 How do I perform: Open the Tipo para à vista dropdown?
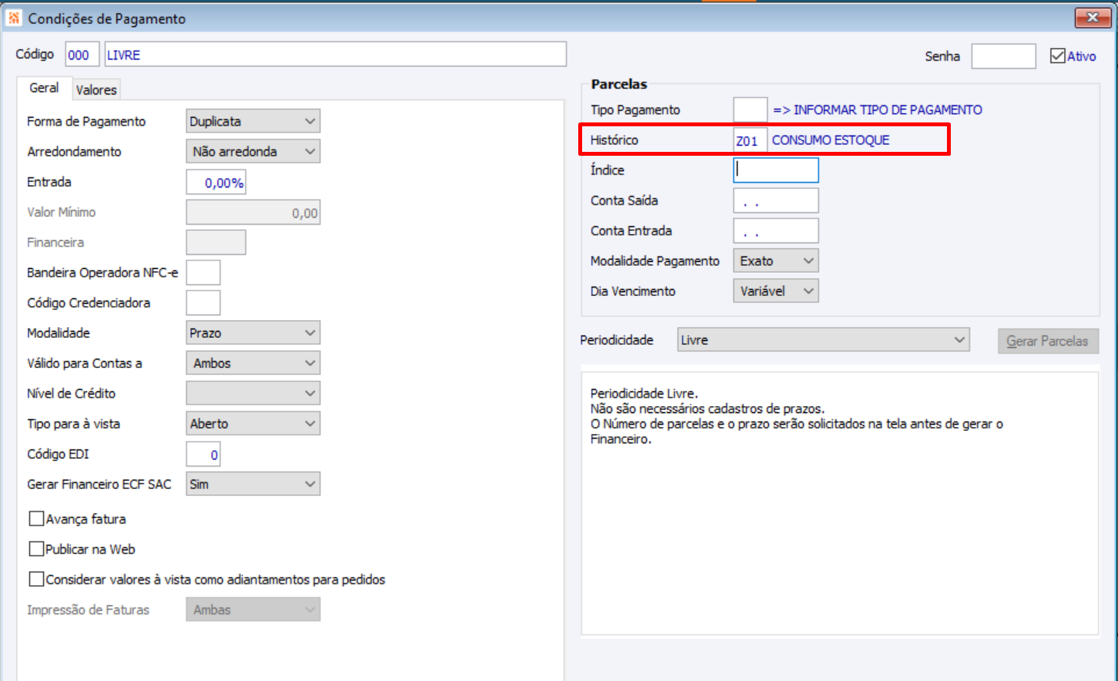coord(252,423)
